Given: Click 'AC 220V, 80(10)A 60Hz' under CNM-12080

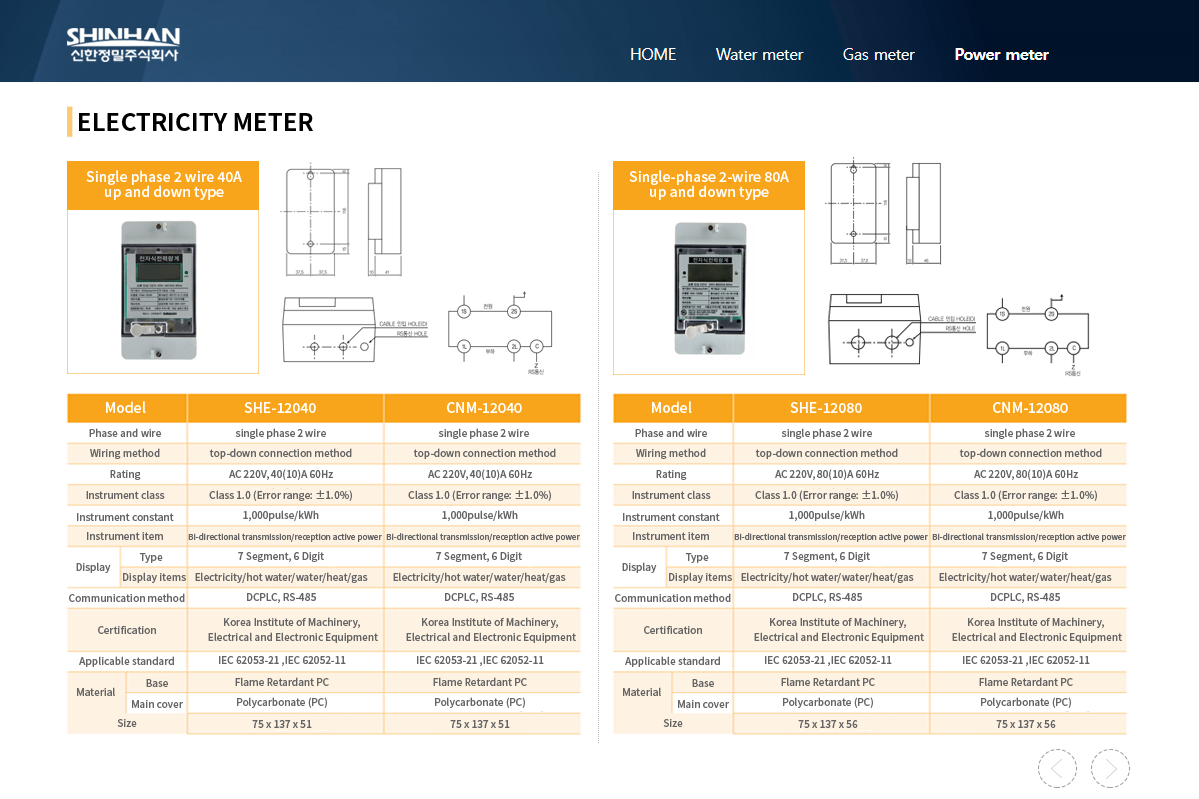Looking at the screenshot, I should point(1025,474).
